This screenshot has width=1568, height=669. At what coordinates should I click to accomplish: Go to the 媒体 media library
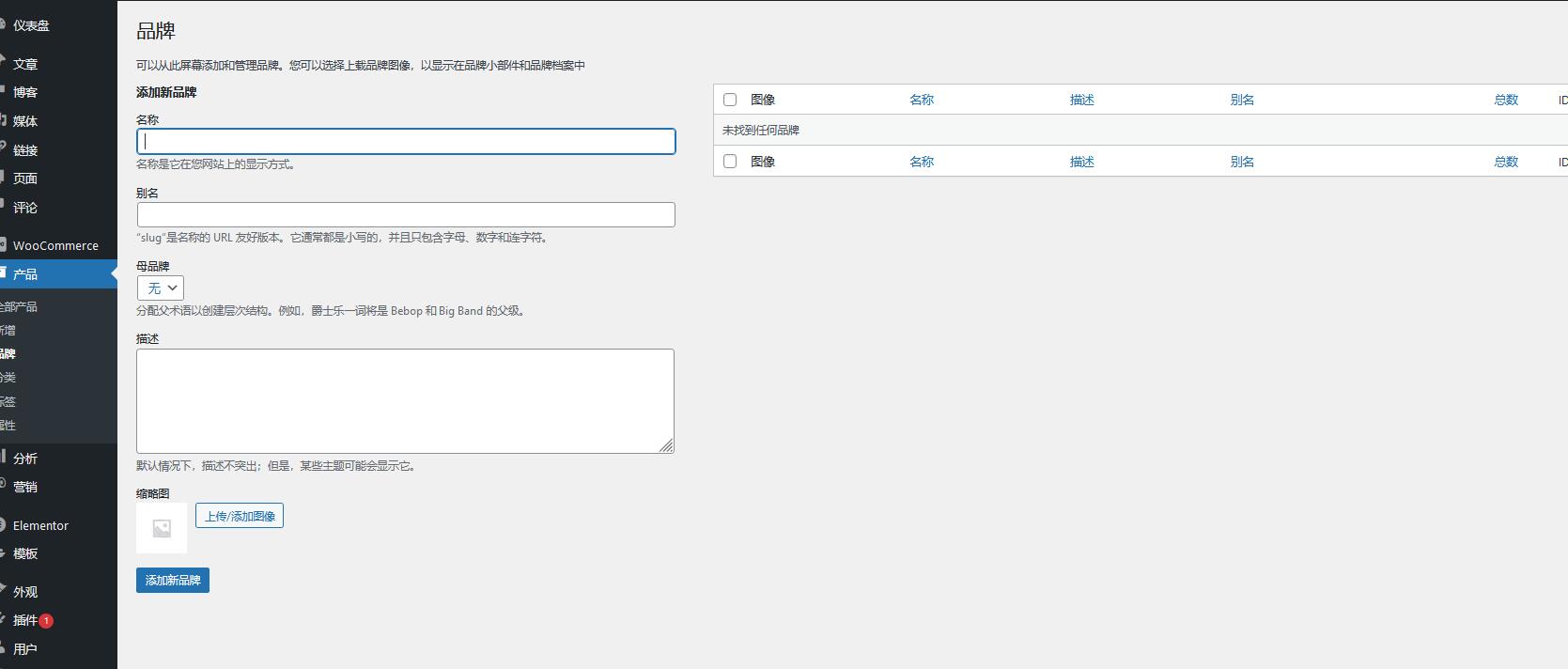[25, 121]
